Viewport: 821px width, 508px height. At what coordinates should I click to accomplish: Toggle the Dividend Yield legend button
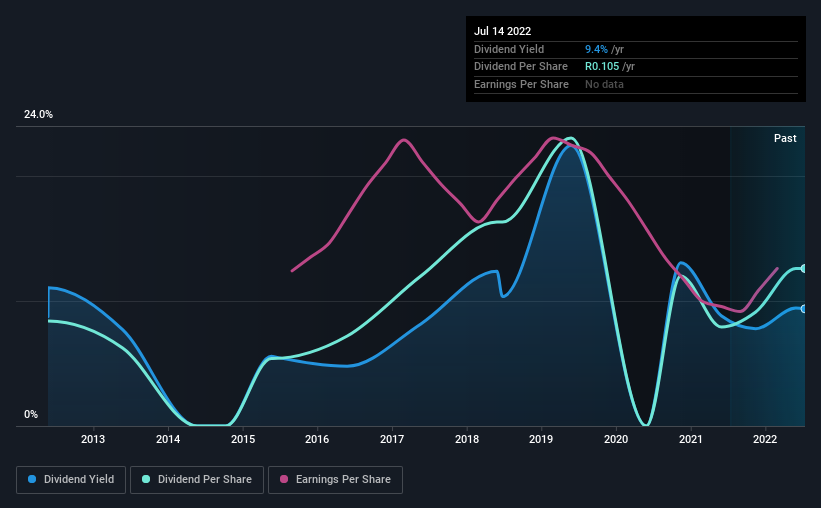[x=71, y=480]
